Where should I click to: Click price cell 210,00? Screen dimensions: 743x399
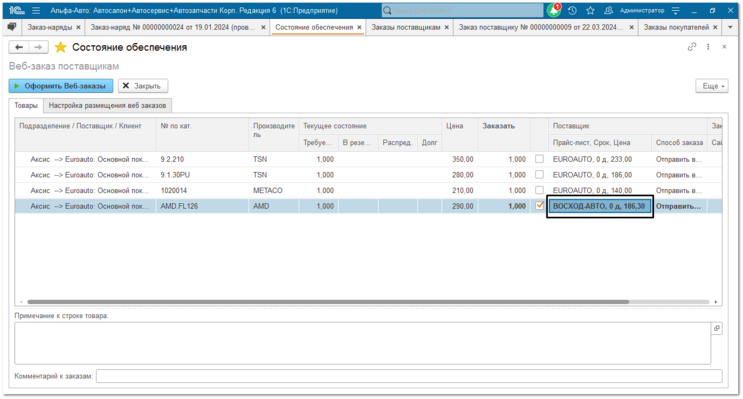coord(460,190)
